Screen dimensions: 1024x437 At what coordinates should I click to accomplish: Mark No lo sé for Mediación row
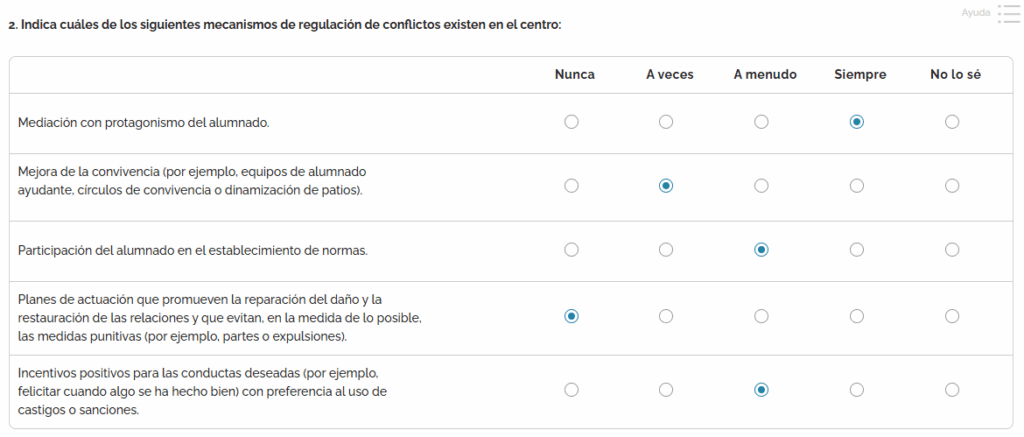952,122
